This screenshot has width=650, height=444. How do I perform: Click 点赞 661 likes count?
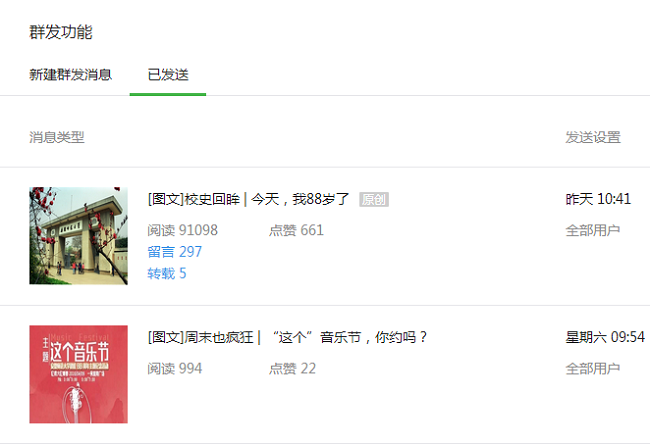tap(296, 230)
